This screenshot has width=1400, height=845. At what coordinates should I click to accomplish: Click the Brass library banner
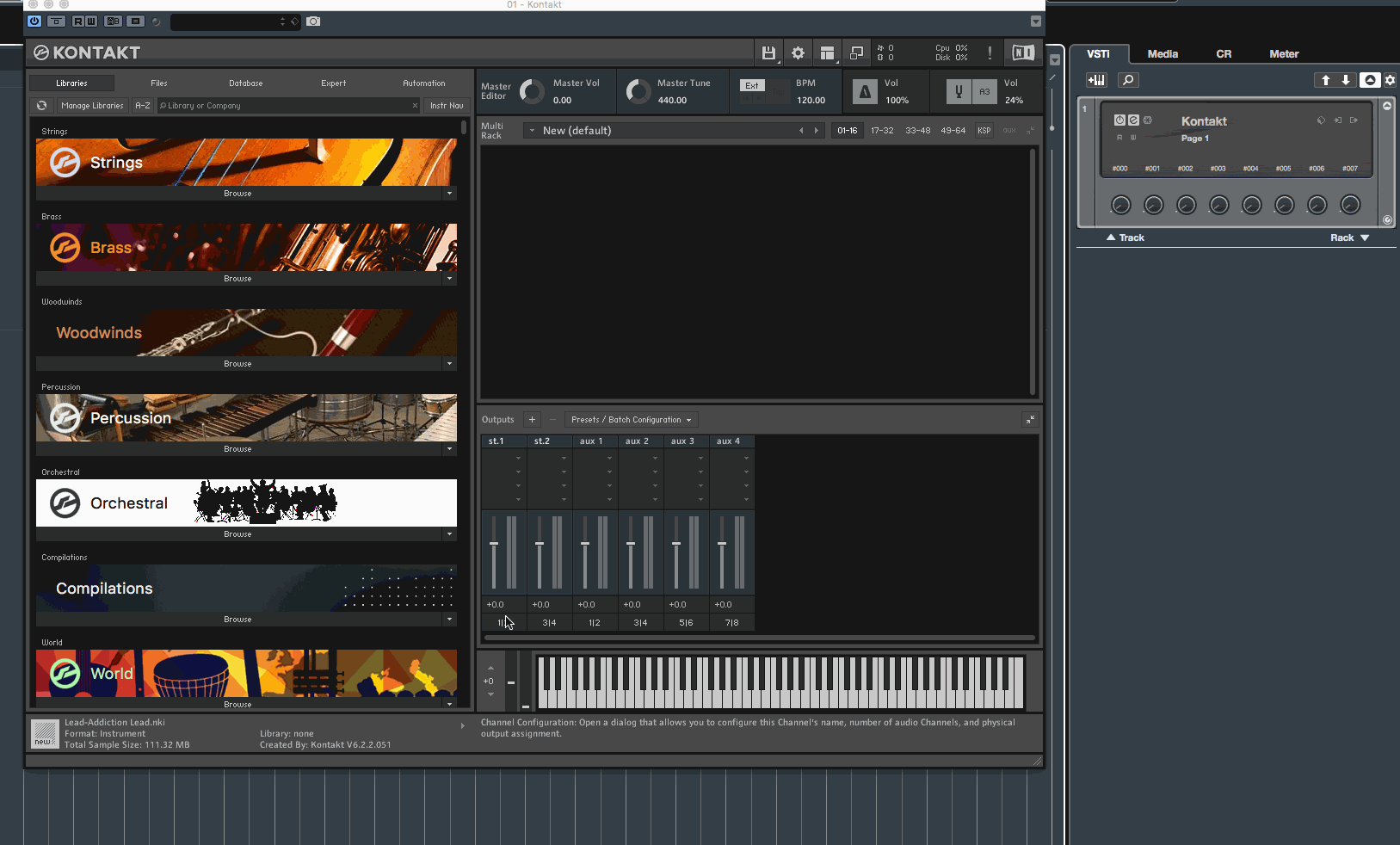(x=246, y=248)
